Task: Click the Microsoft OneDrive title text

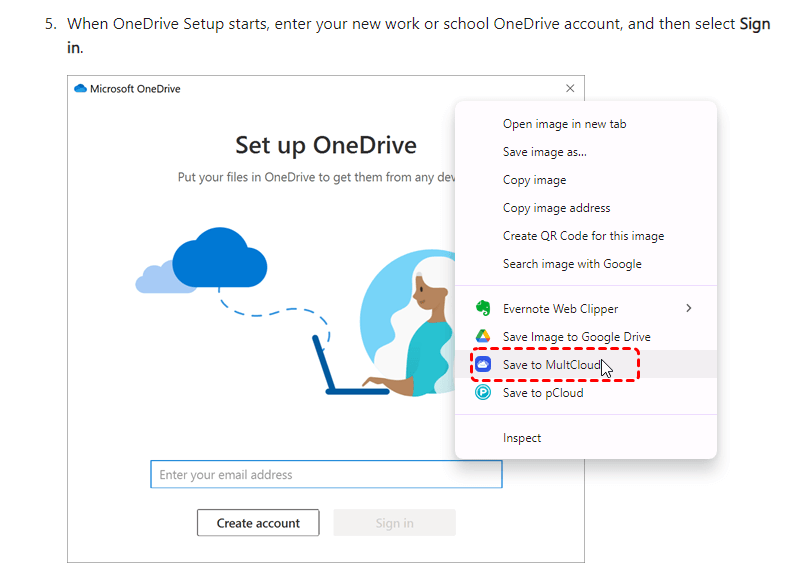Action: coord(135,89)
